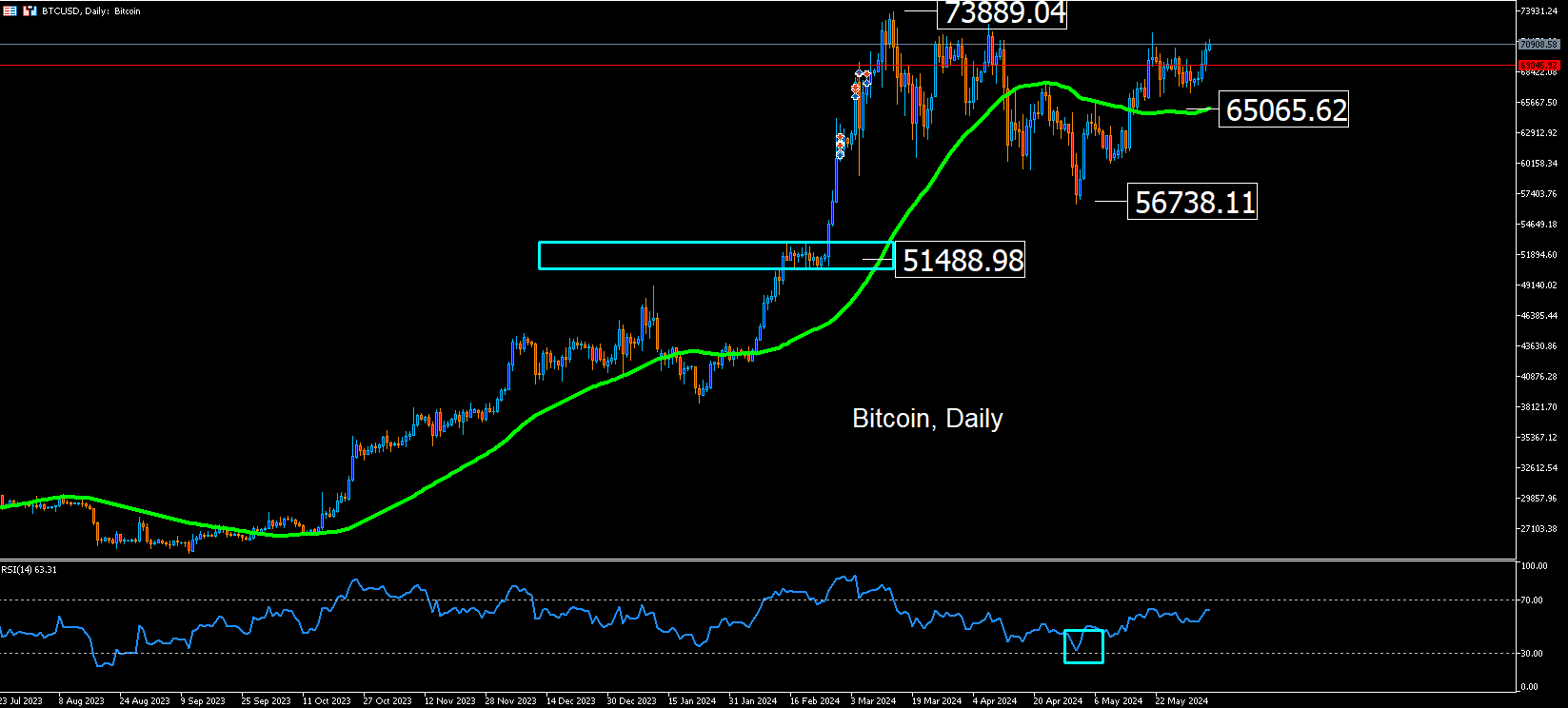Image resolution: width=1568 pixels, height=708 pixels.
Task: Click 49140.02 on the price scale
Action: tap(1539, 285)
